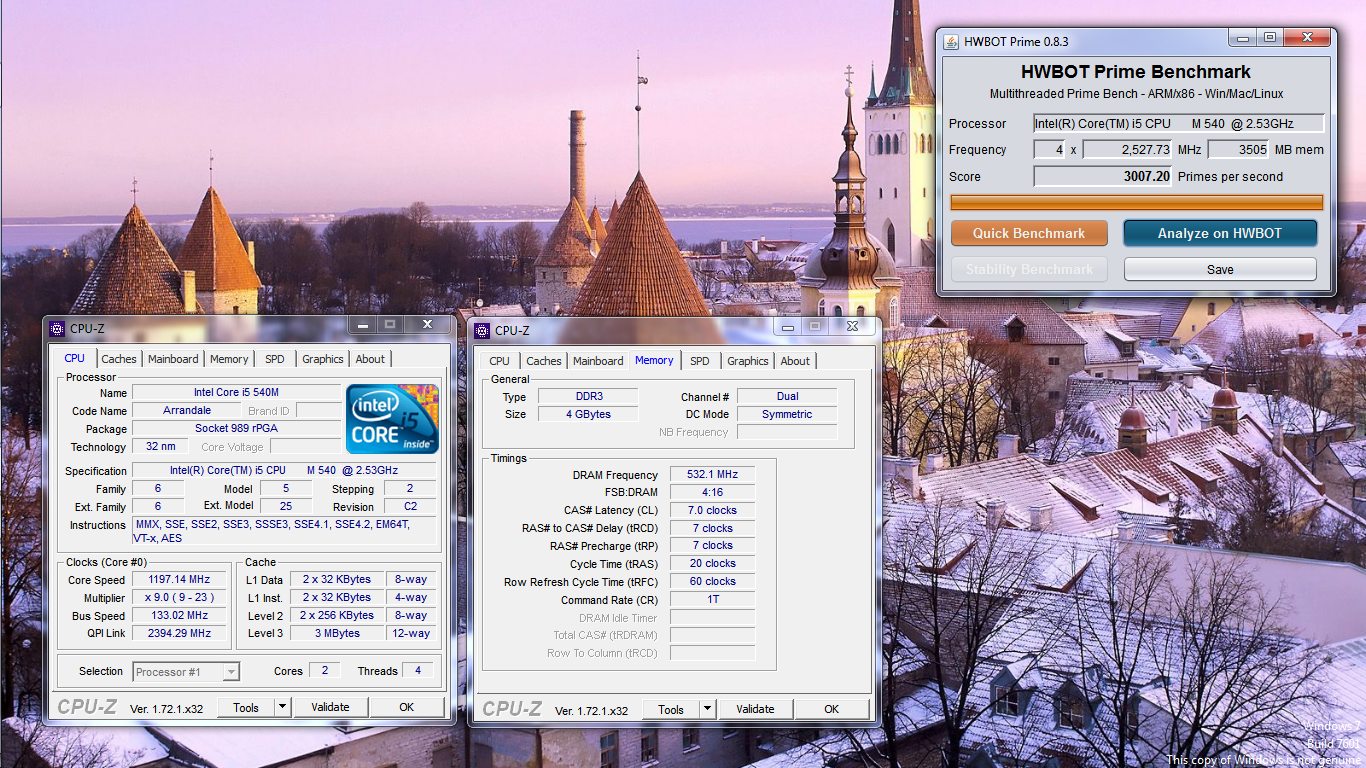Click the QPI Link value 2394.29 MHz

click(x=181, y=633)
